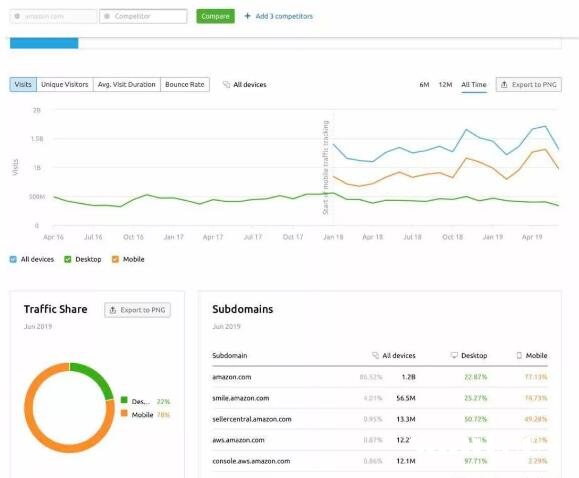Click the Subdomain column header

tap(230, 355)
